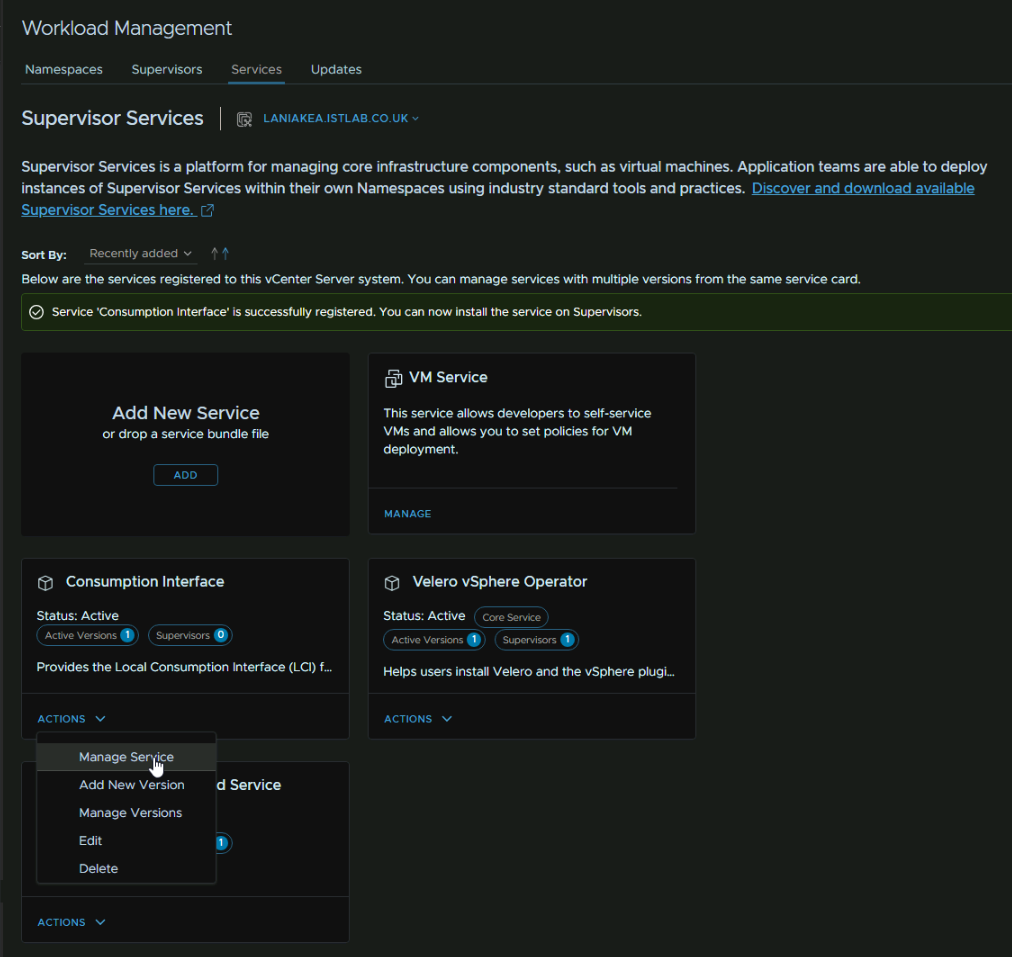Click the external link icon after 'Supervisor Services here.'
The image size is (1012, 957).
point(207,210)
